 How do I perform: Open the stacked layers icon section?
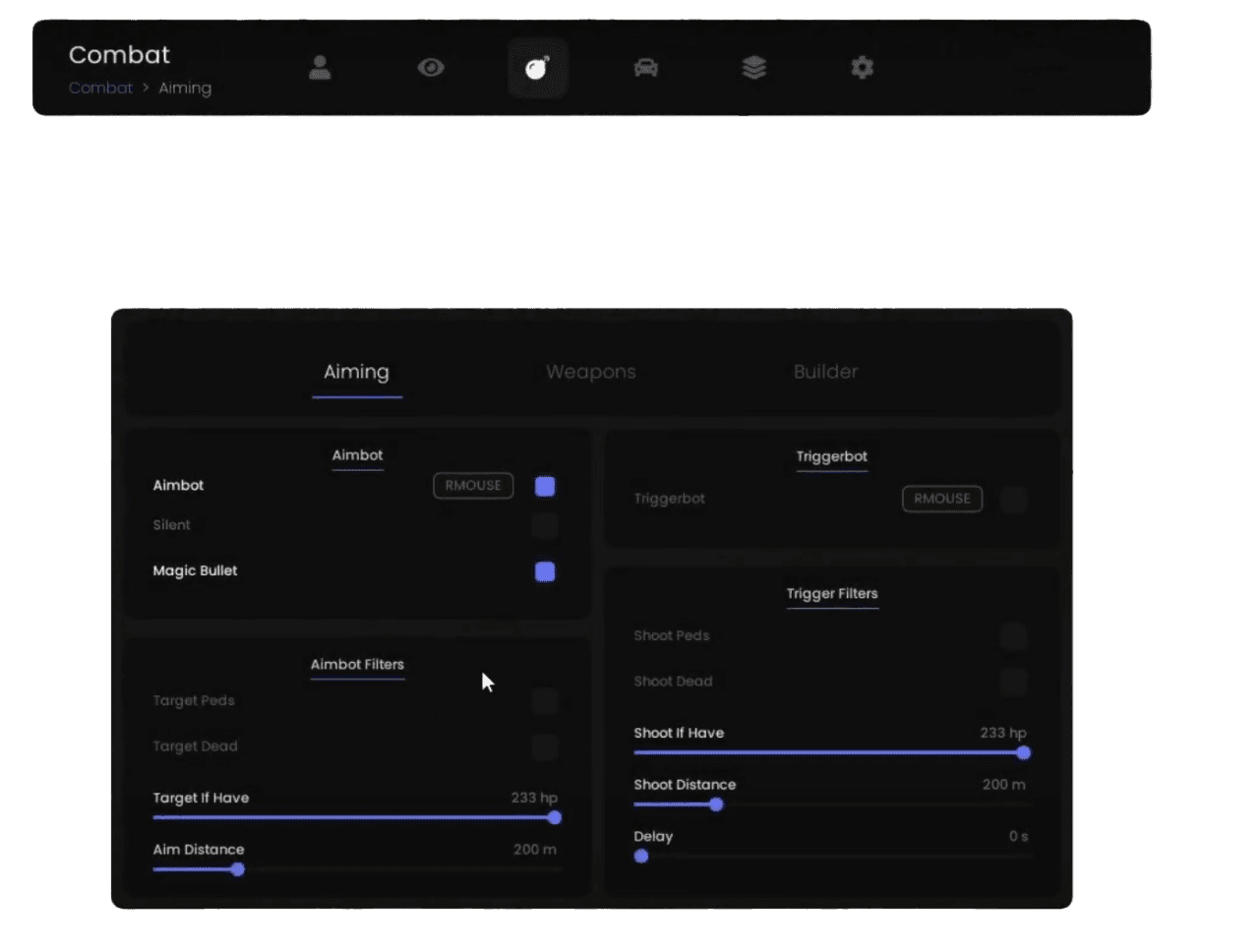click(x=754, y=67)
